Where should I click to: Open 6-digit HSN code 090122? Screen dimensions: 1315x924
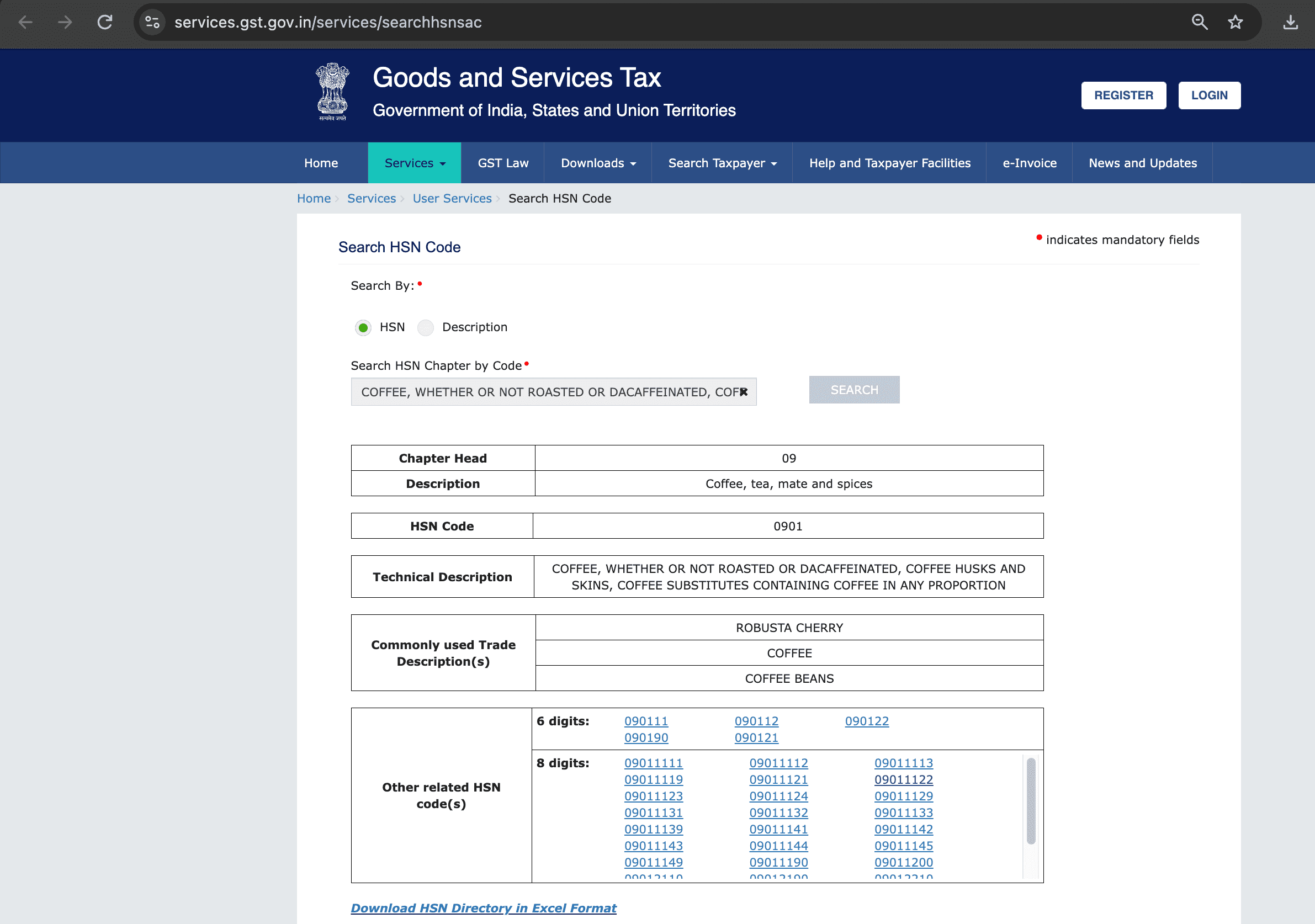(x=867, y=721)
